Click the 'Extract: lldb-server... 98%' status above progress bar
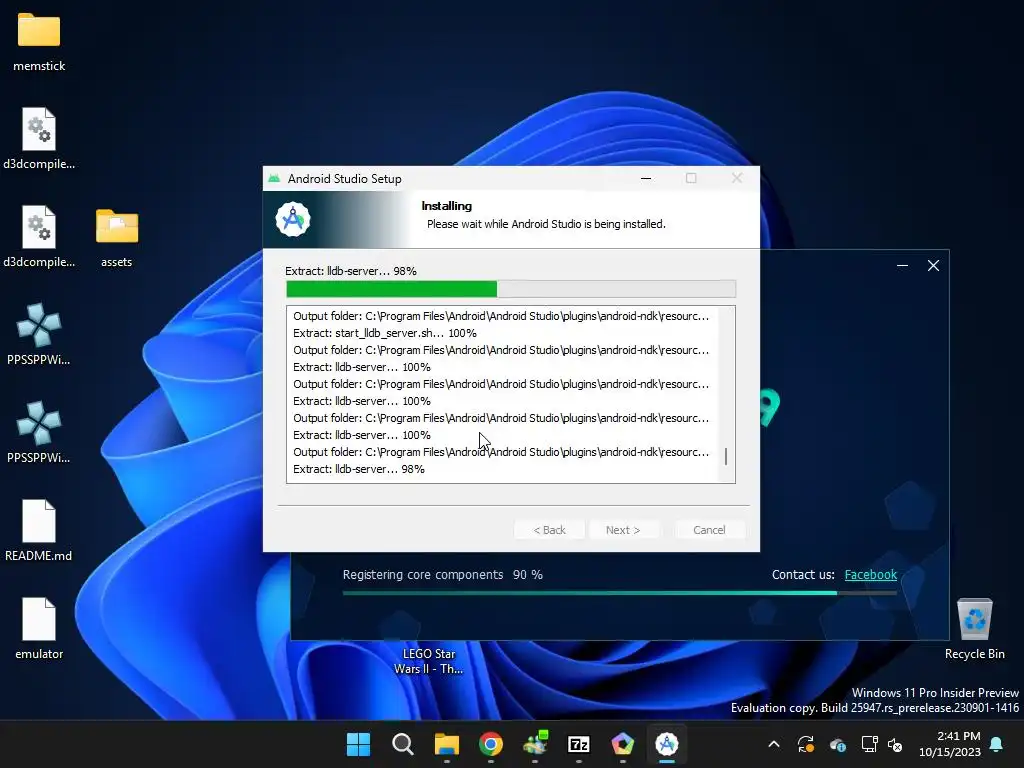 click(x=351, y=271)
